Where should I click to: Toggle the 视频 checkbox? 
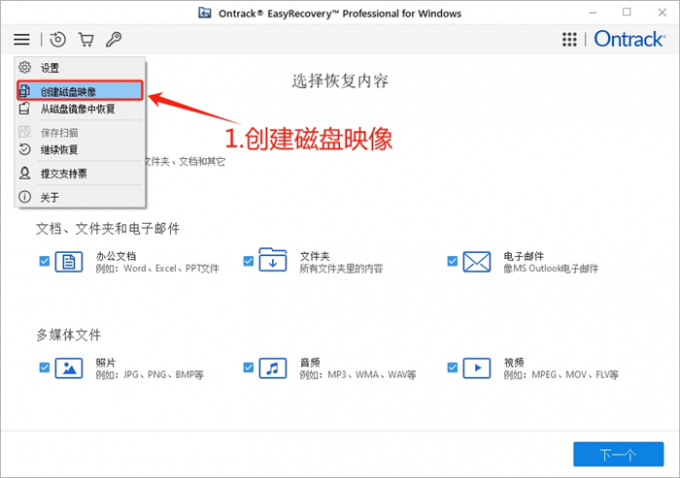tap(452, 368)
